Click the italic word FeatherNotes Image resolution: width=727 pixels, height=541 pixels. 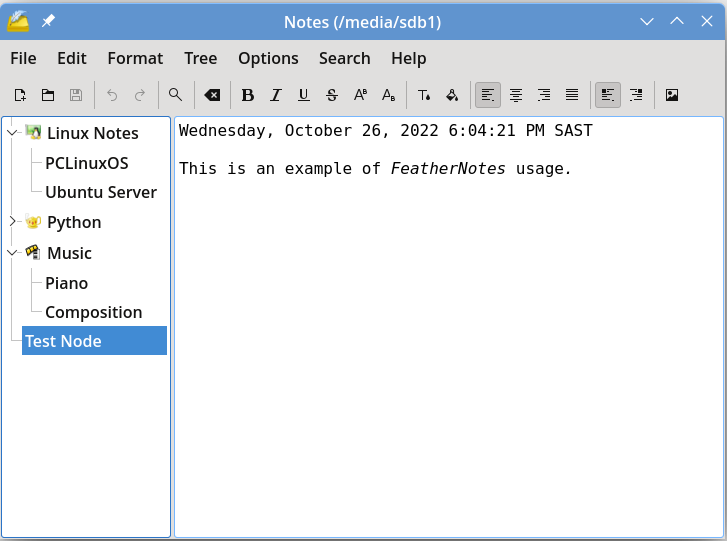(x=448, y=168)
